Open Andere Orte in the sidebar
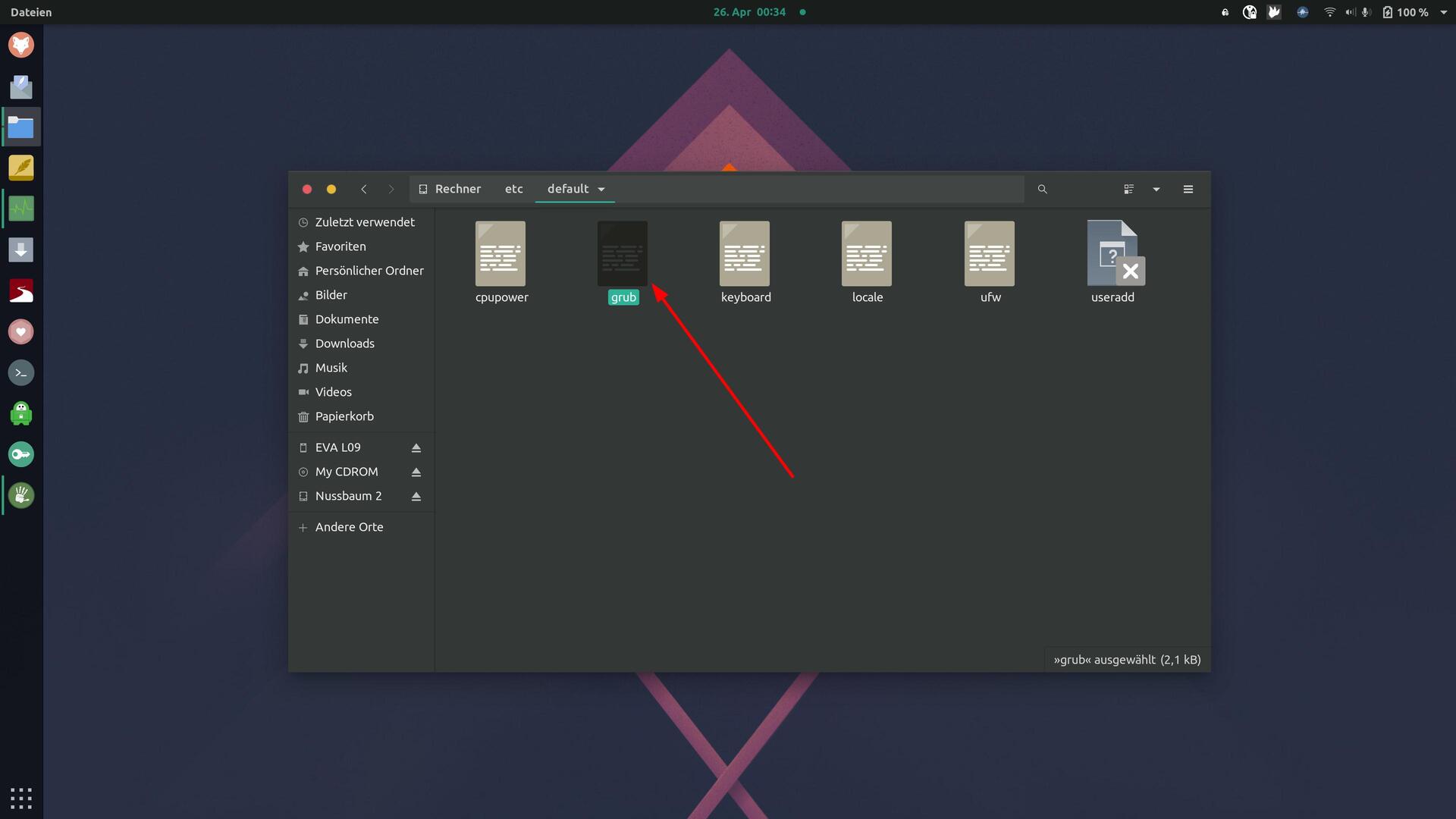The image size is (1456, 819). (349, 527)
